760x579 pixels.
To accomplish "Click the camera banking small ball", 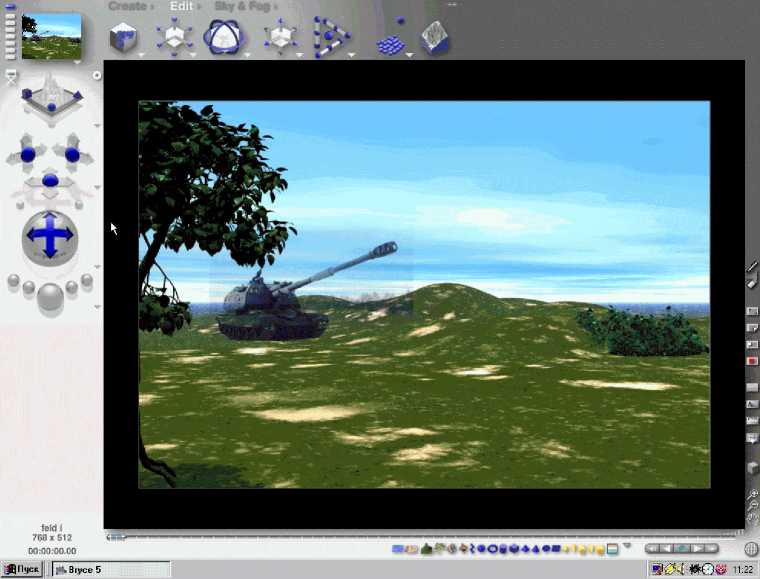I will click(x=20, y=204).
